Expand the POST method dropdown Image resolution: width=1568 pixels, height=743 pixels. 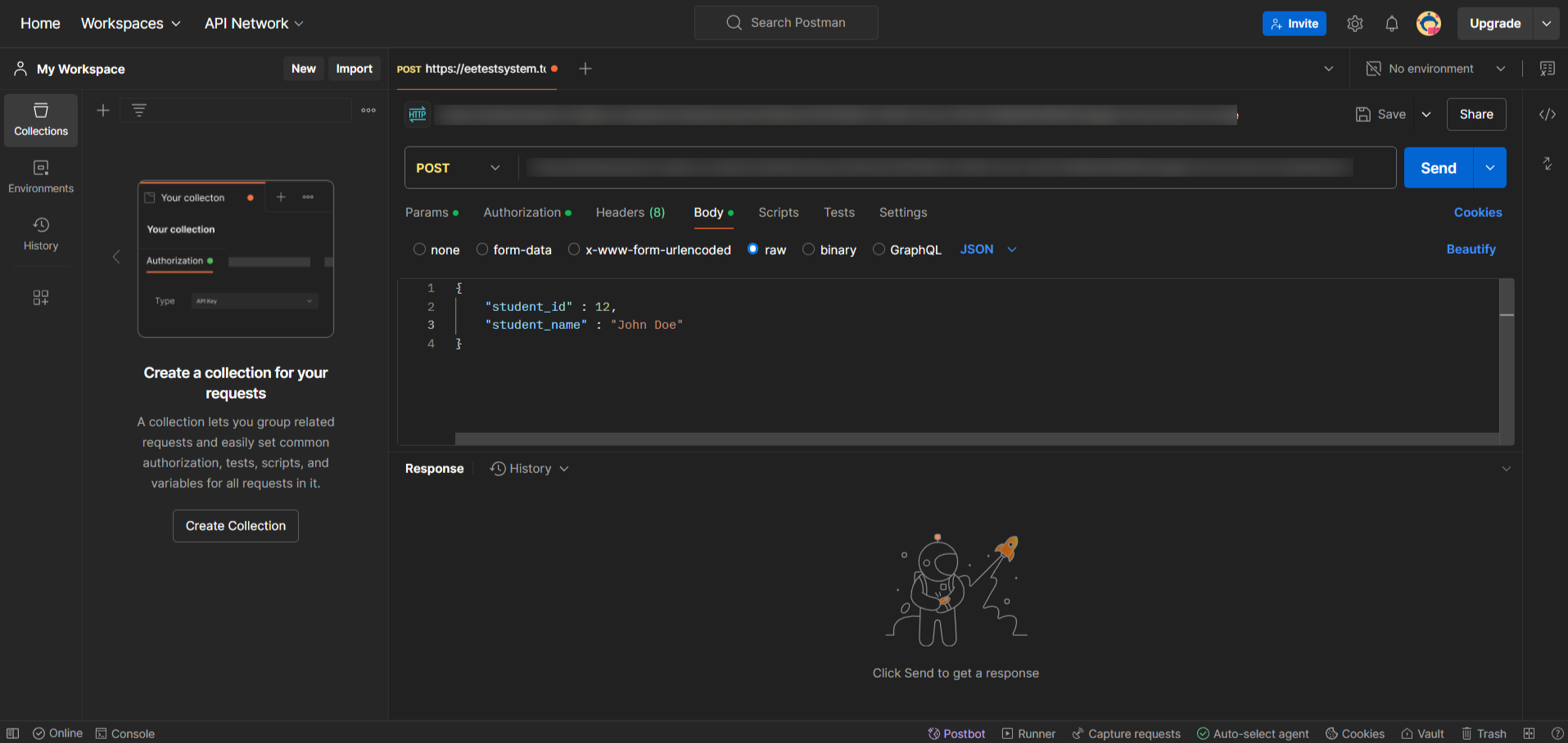click(459, 168)
